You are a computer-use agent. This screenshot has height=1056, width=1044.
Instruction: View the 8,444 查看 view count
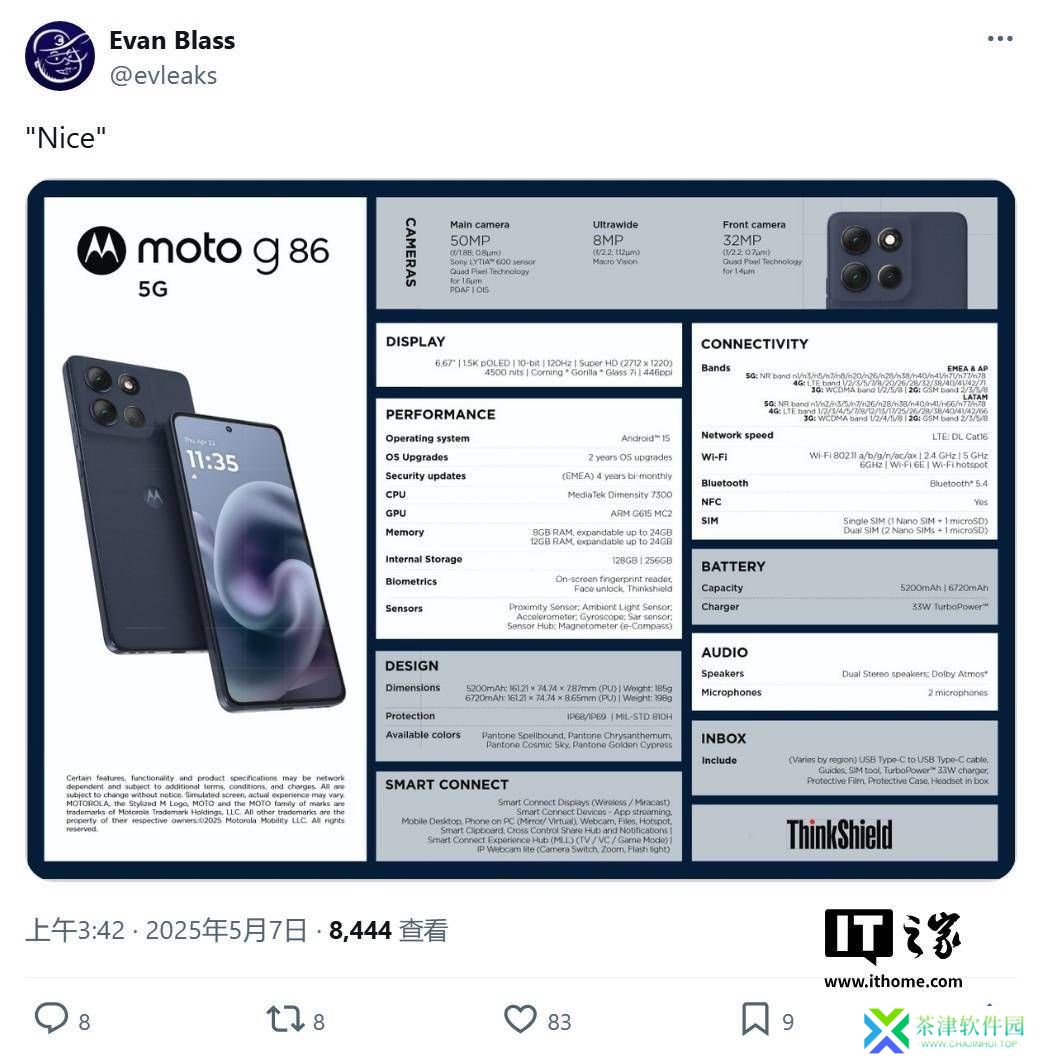[x=389, y=931]
